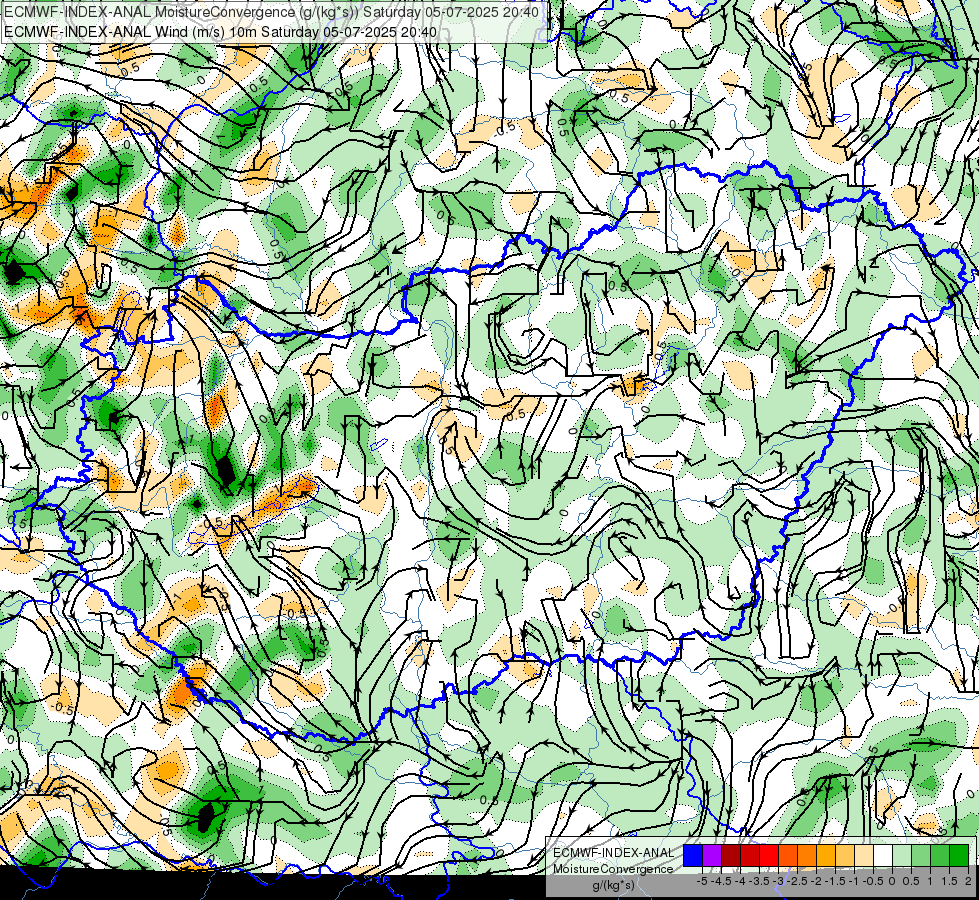Click the MoistureConvergence header title line

(272, 11)
